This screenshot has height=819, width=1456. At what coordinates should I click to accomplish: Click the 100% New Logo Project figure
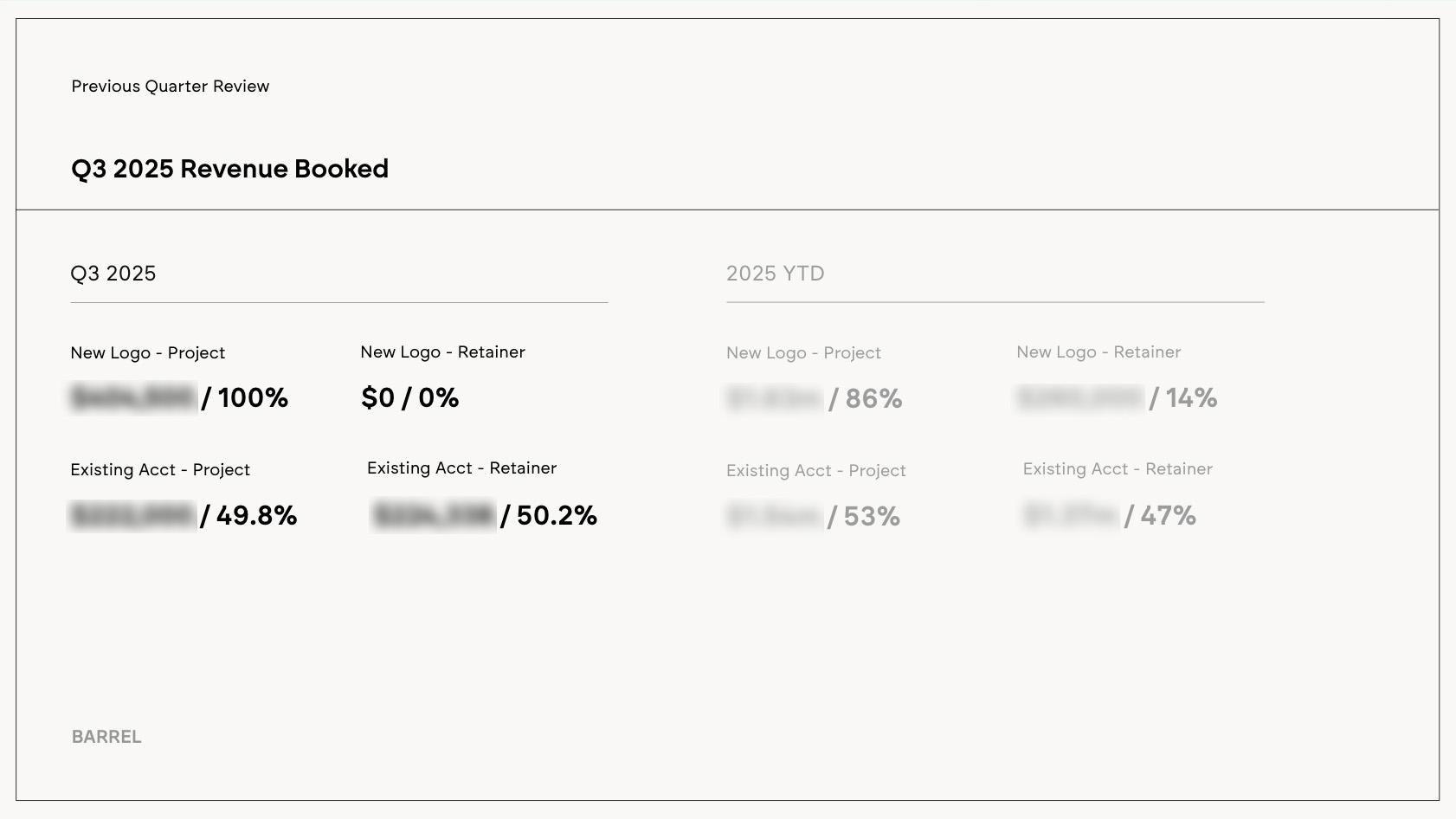pos(252,398)
